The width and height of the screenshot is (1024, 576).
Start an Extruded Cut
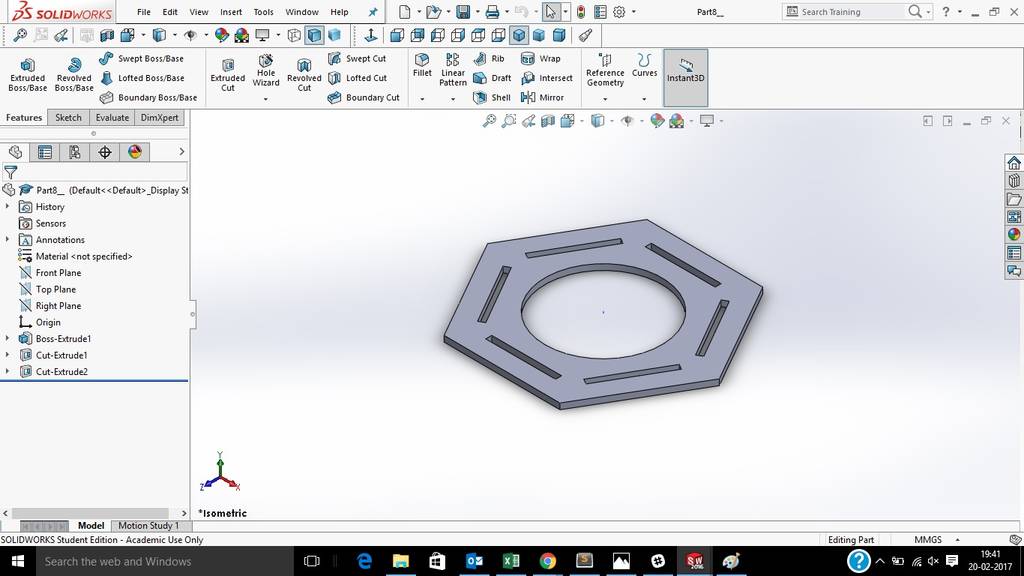tap(227, 74)
